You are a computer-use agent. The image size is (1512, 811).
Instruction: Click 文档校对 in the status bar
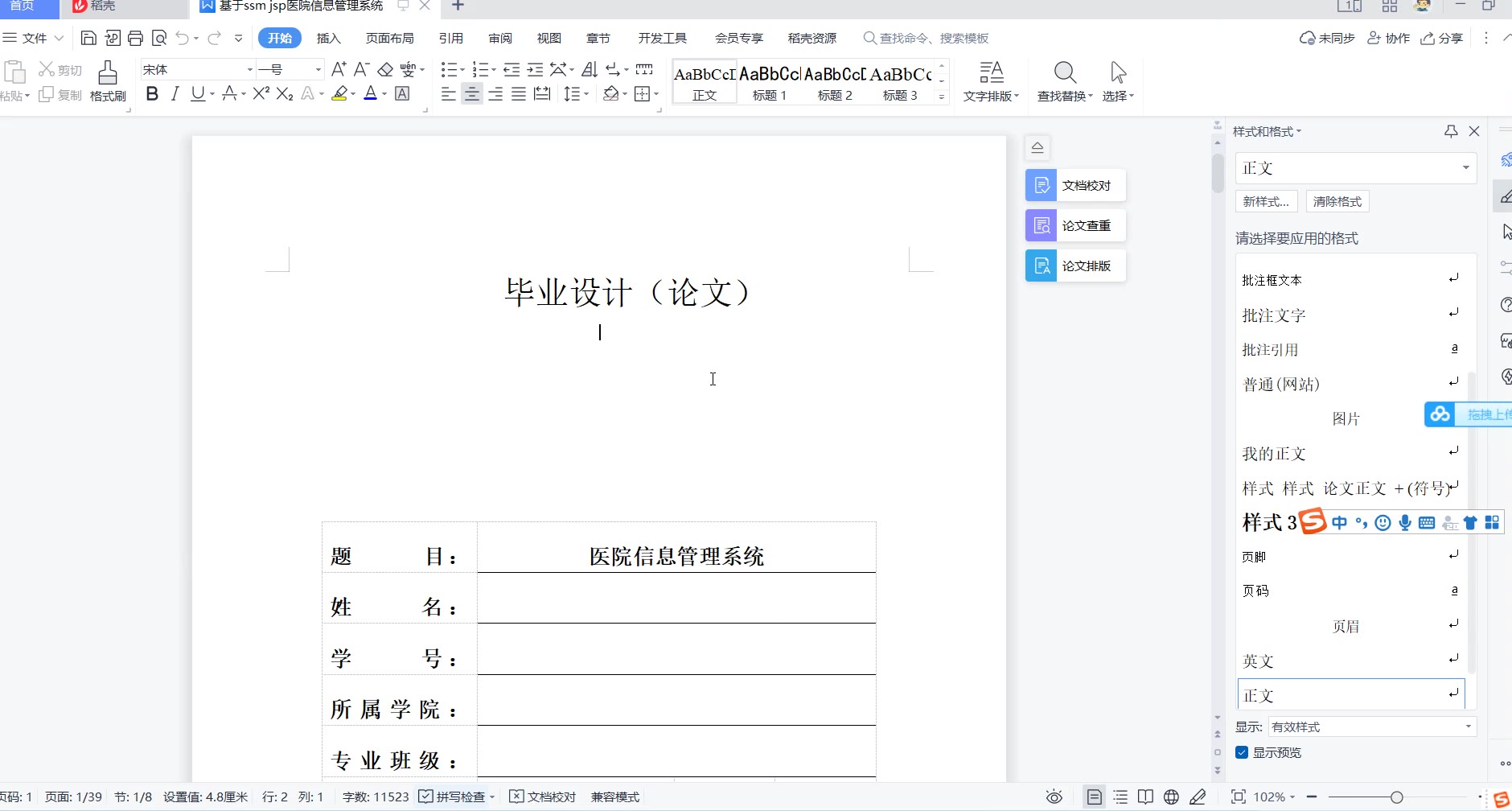point(544,797)
